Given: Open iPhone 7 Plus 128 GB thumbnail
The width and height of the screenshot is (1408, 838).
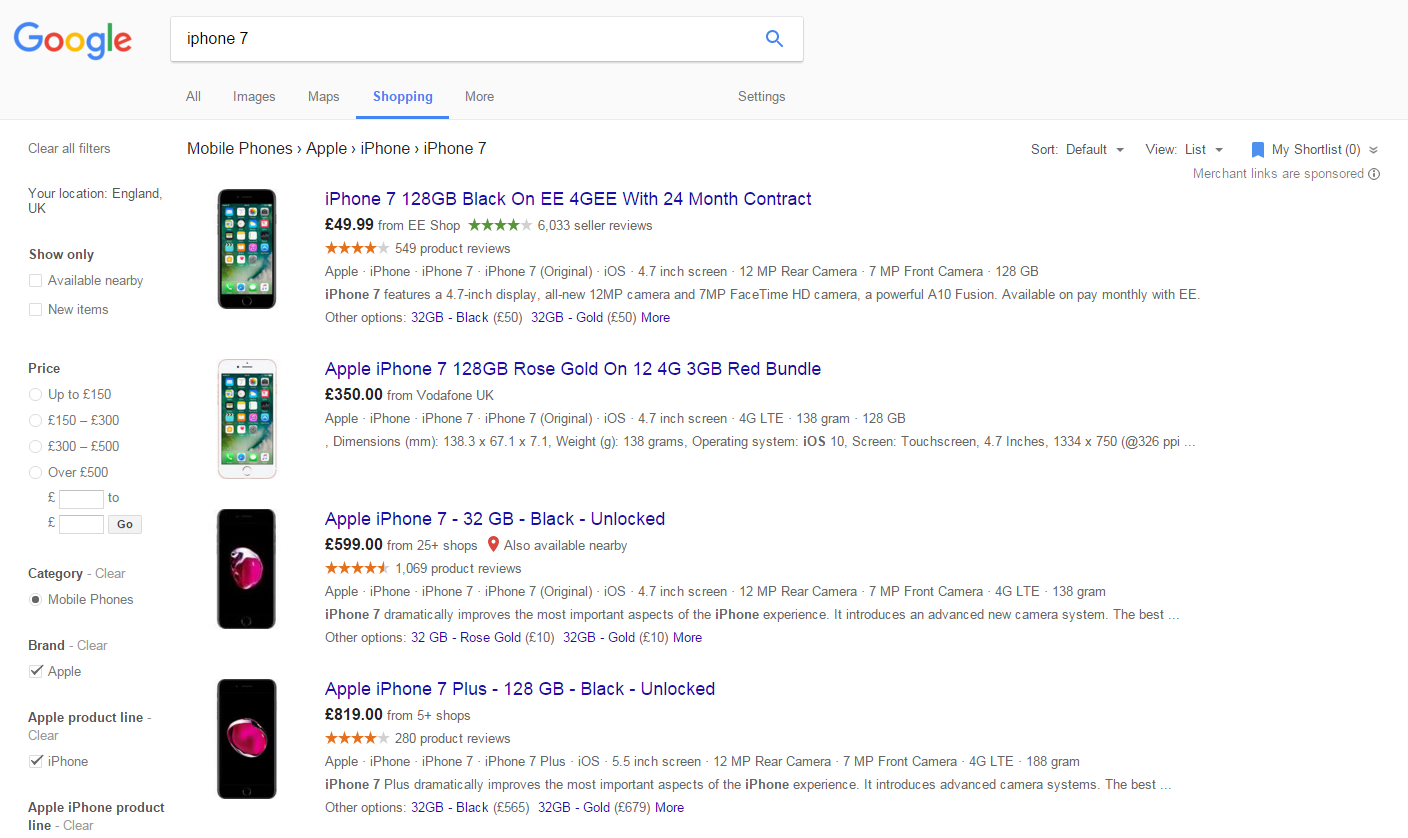Looking at the screenshot, I should point(247,739).
